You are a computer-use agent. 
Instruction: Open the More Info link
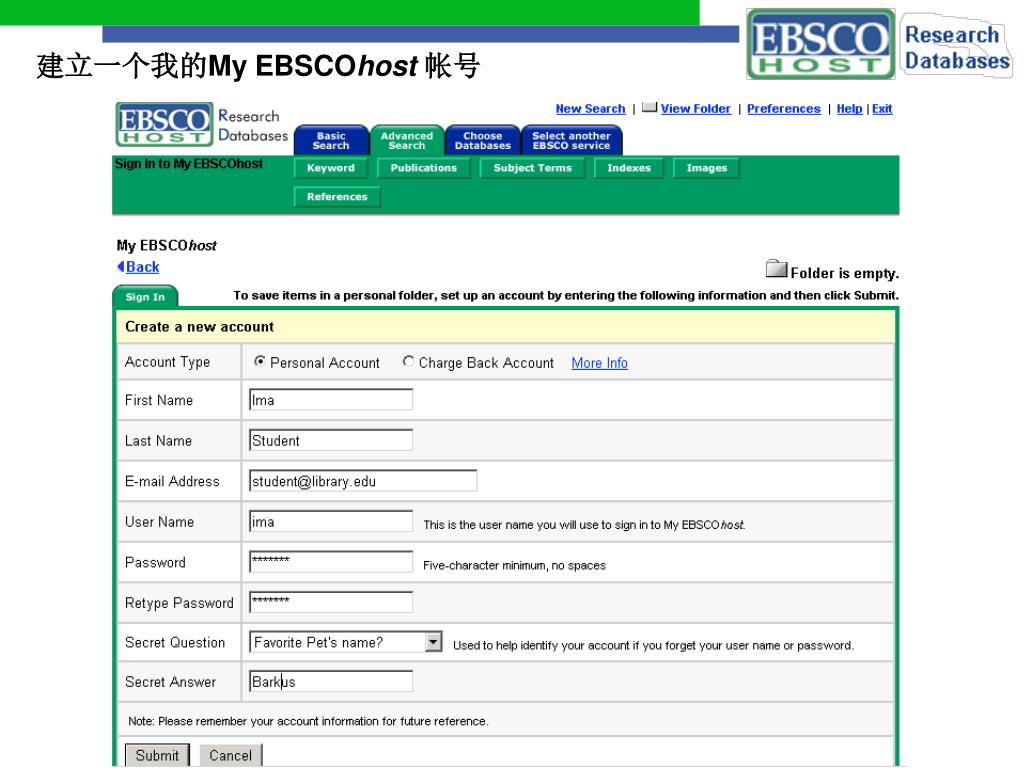600,363
